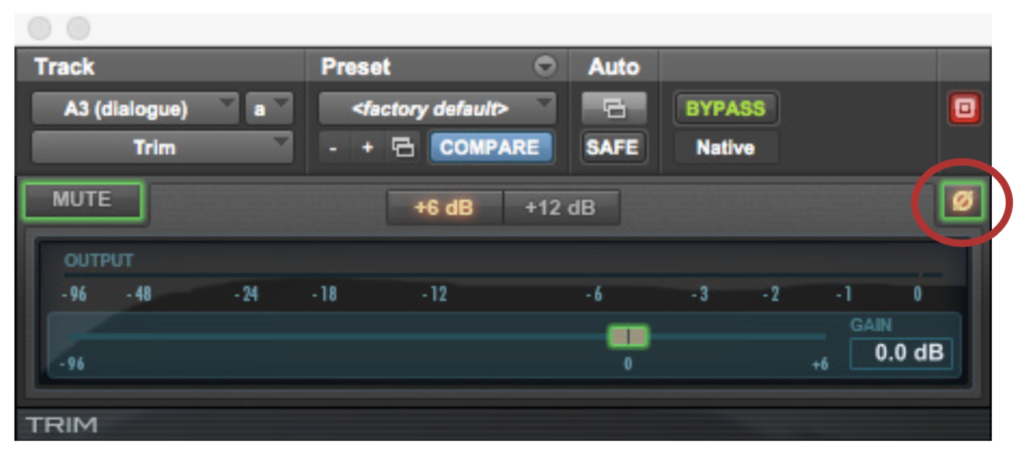The height and width of the screenshot is (457, 1024).
Task: Open the factory default preset dropdown
Action: (x=438, y=108)
